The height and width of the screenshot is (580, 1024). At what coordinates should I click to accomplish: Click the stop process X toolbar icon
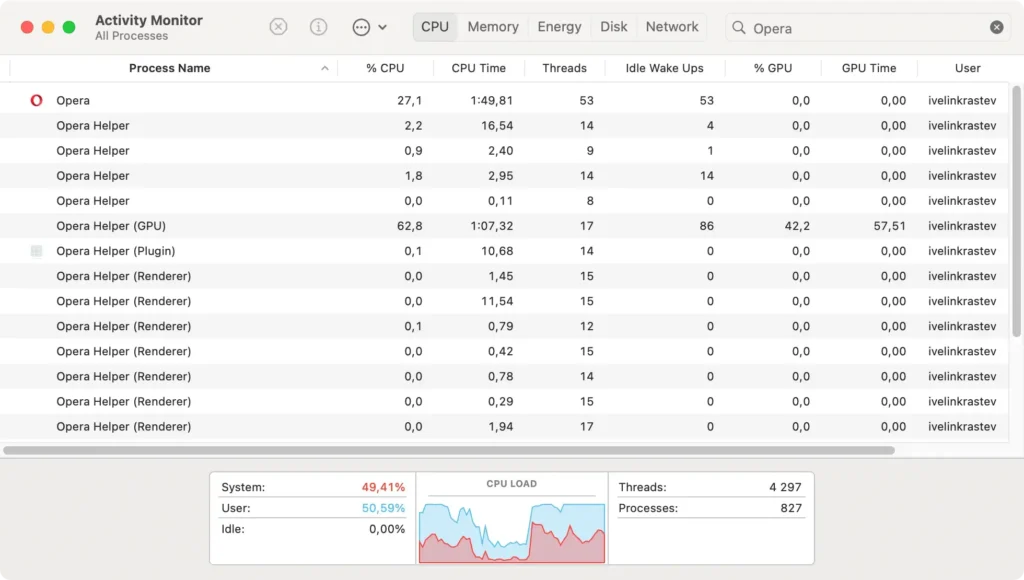tap(278, 27)
